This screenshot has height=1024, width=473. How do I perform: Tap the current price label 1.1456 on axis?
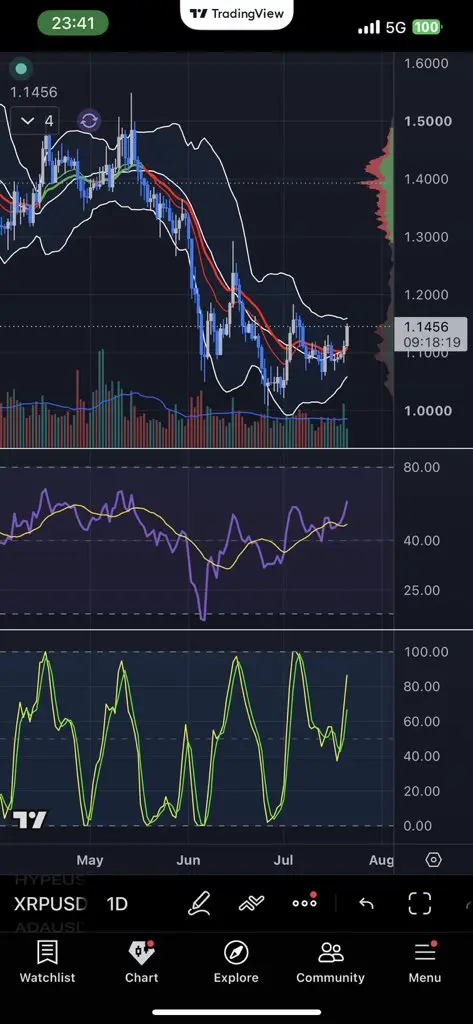[x=431, y=334]
